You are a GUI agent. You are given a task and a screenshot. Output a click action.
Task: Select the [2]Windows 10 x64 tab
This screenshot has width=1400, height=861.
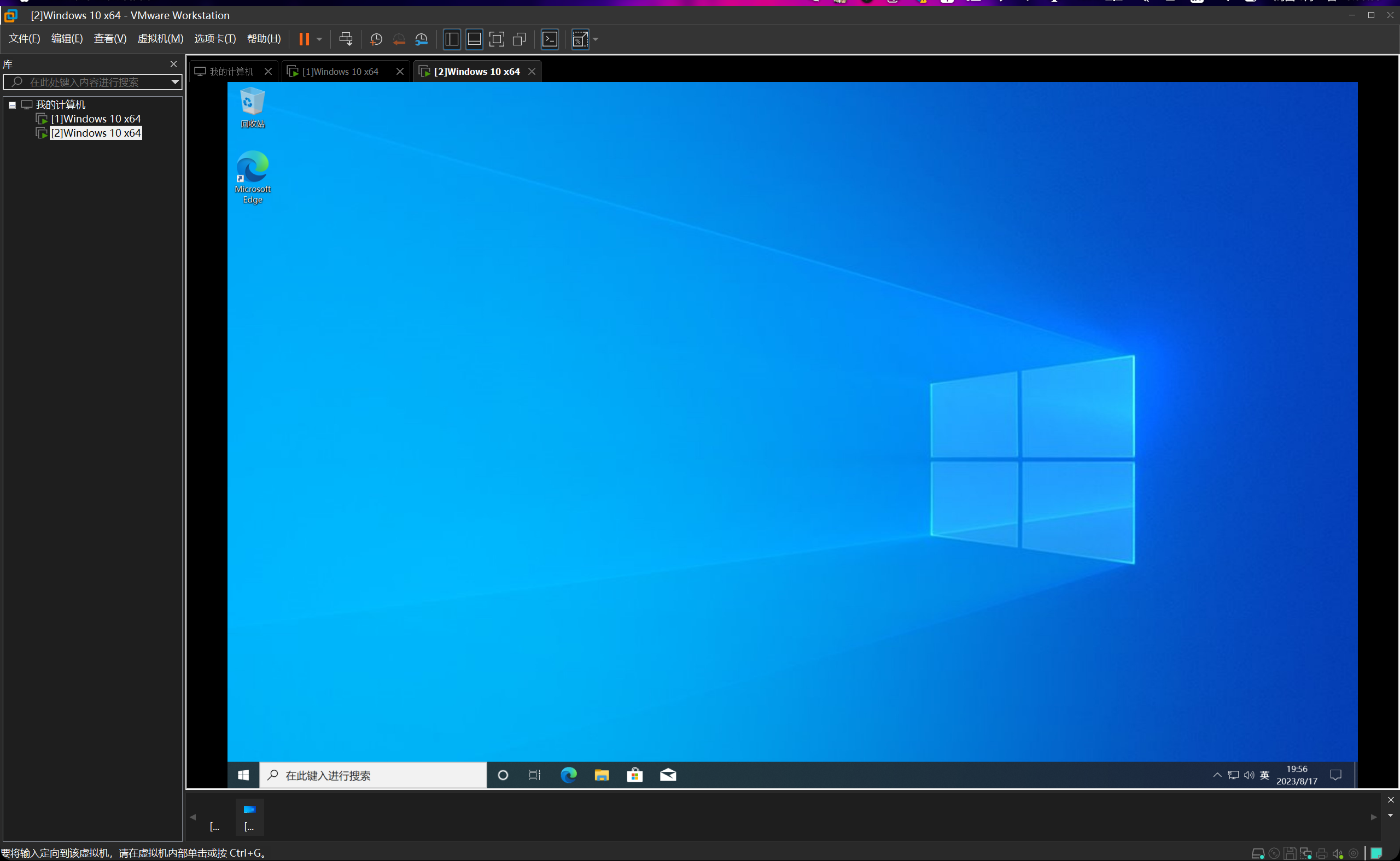477,71
